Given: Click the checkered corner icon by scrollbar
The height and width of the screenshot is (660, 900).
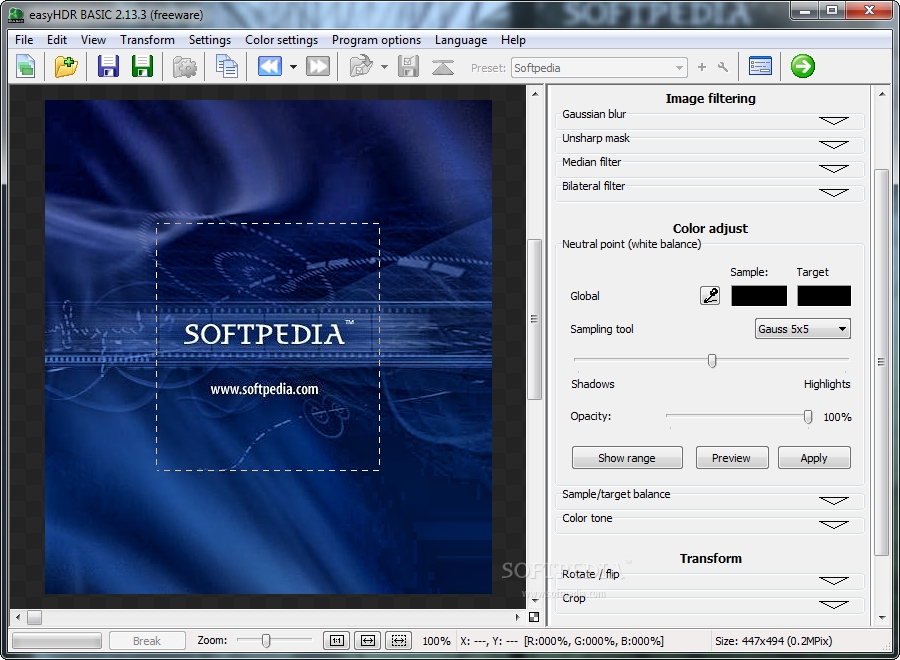Looking at the screenshot, I should pos(534,617).
